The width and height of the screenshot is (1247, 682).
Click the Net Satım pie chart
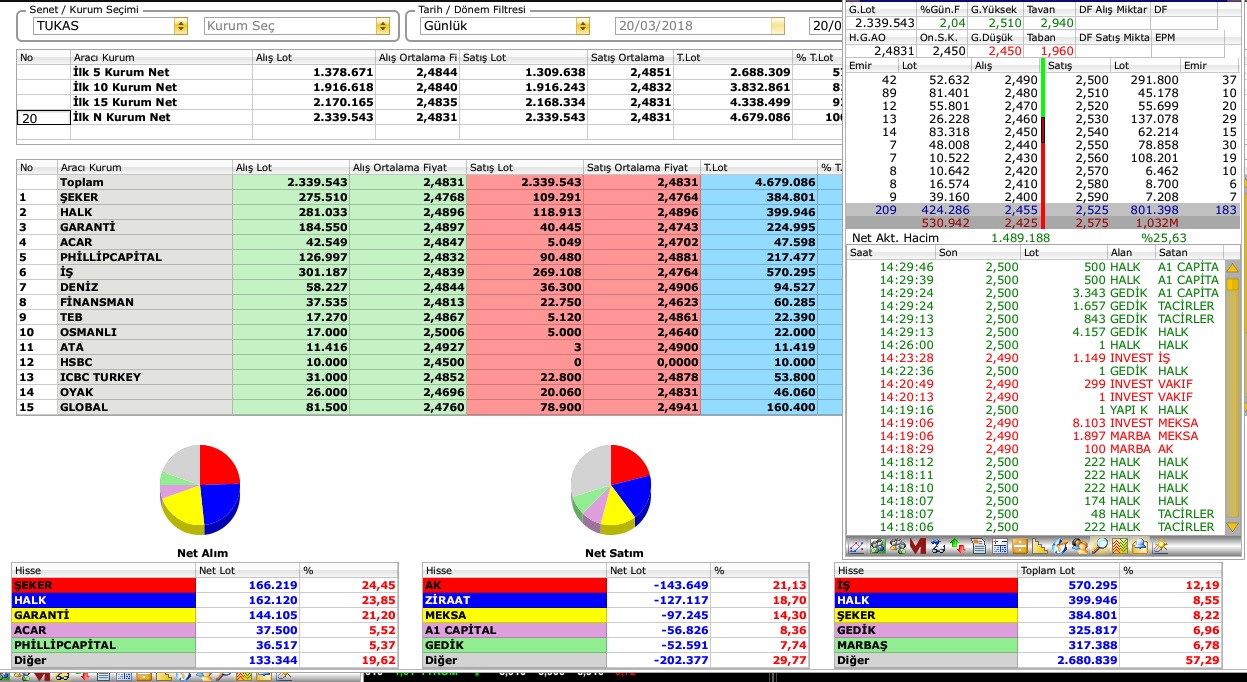point(610,489)
